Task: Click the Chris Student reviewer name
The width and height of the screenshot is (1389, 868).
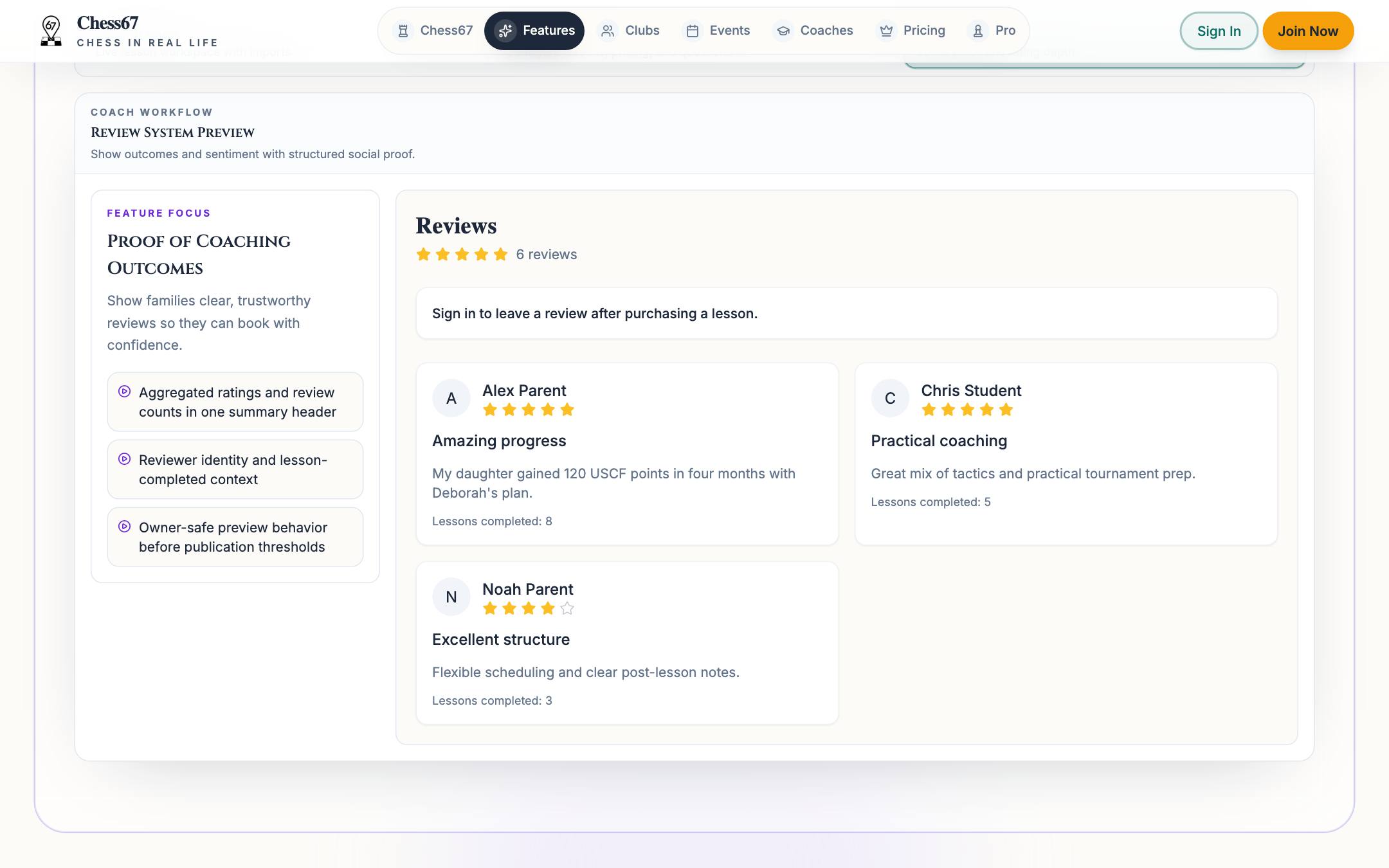Action: pos(971,390)
